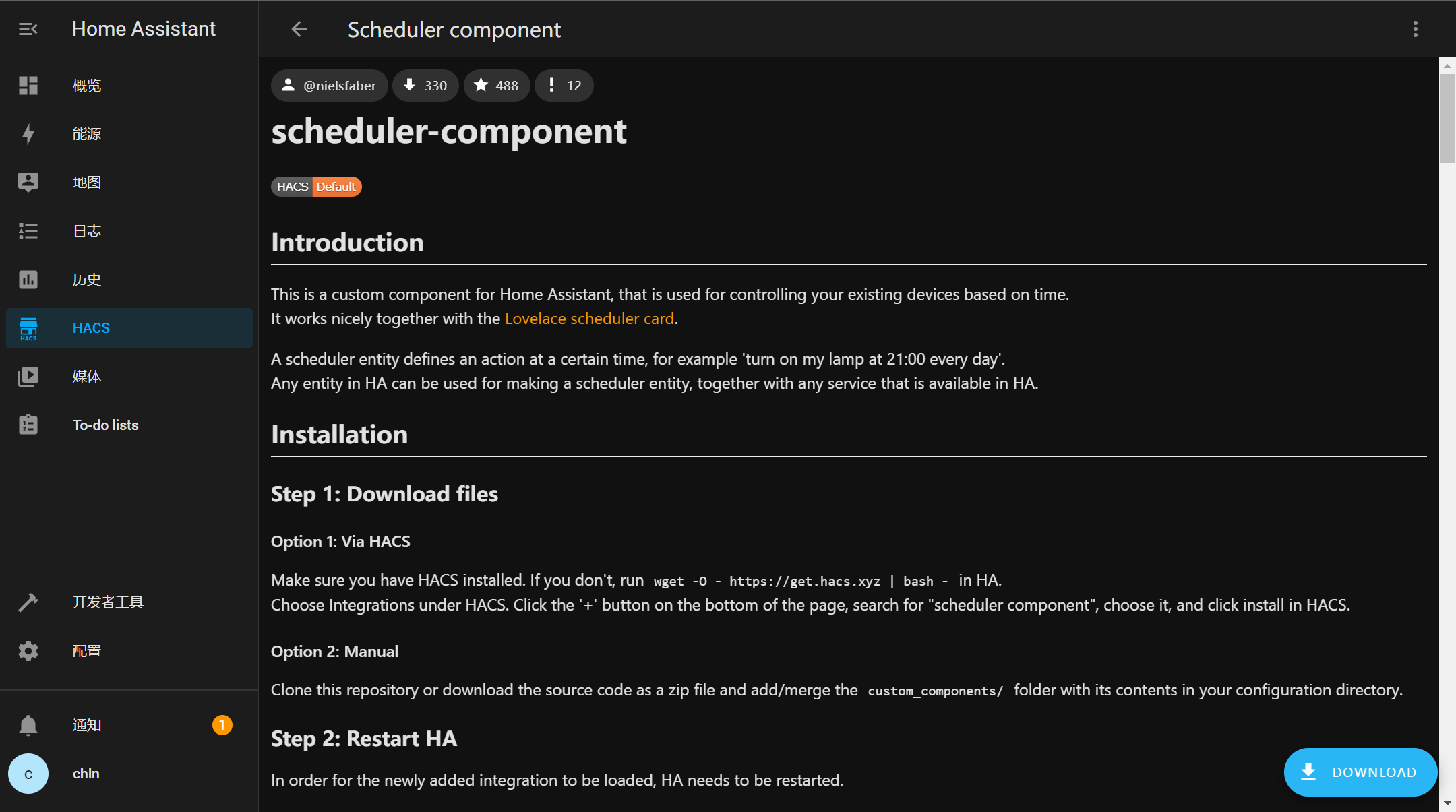1456x812 pixels.
Task: Select 历史 in the sidebar
Action: tap(129, 280)
